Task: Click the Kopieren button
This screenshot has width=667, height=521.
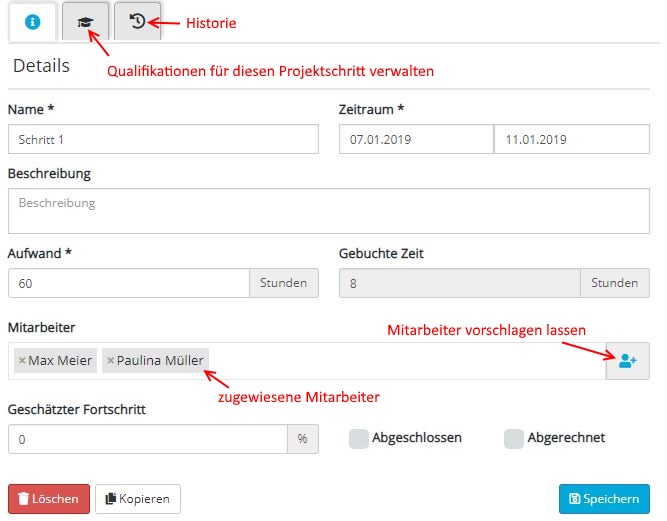Action: tap(138, 499)
